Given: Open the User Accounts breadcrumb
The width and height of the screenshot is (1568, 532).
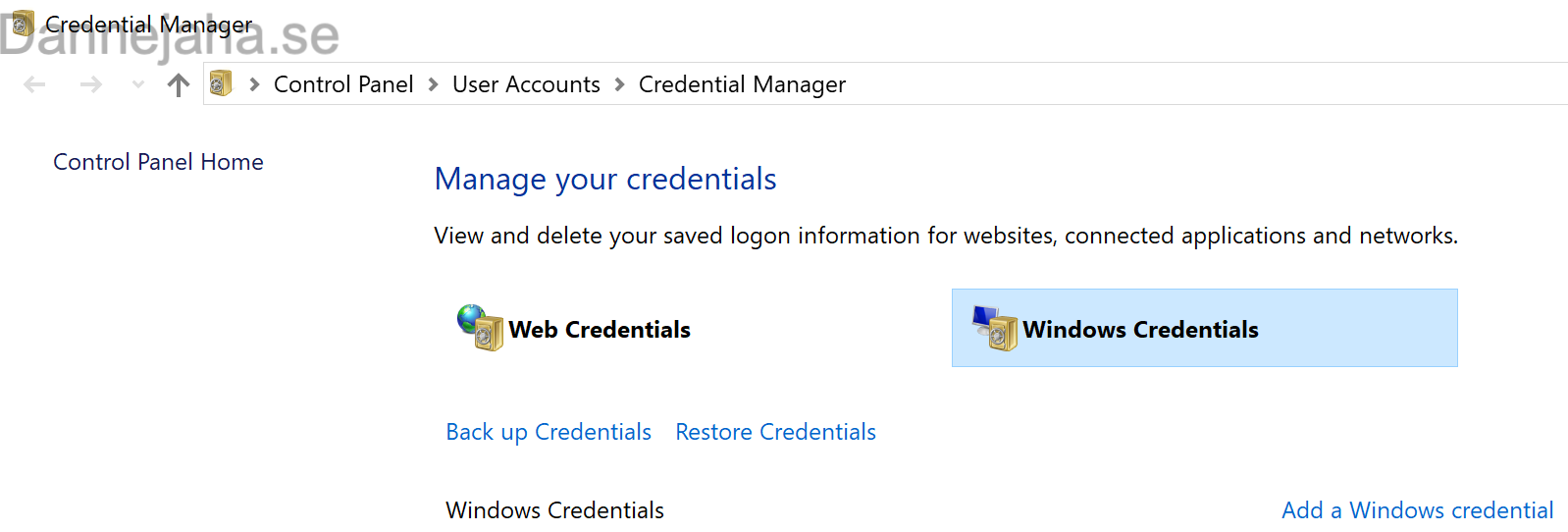Looking at the screenshot, I should coord(526,84).
